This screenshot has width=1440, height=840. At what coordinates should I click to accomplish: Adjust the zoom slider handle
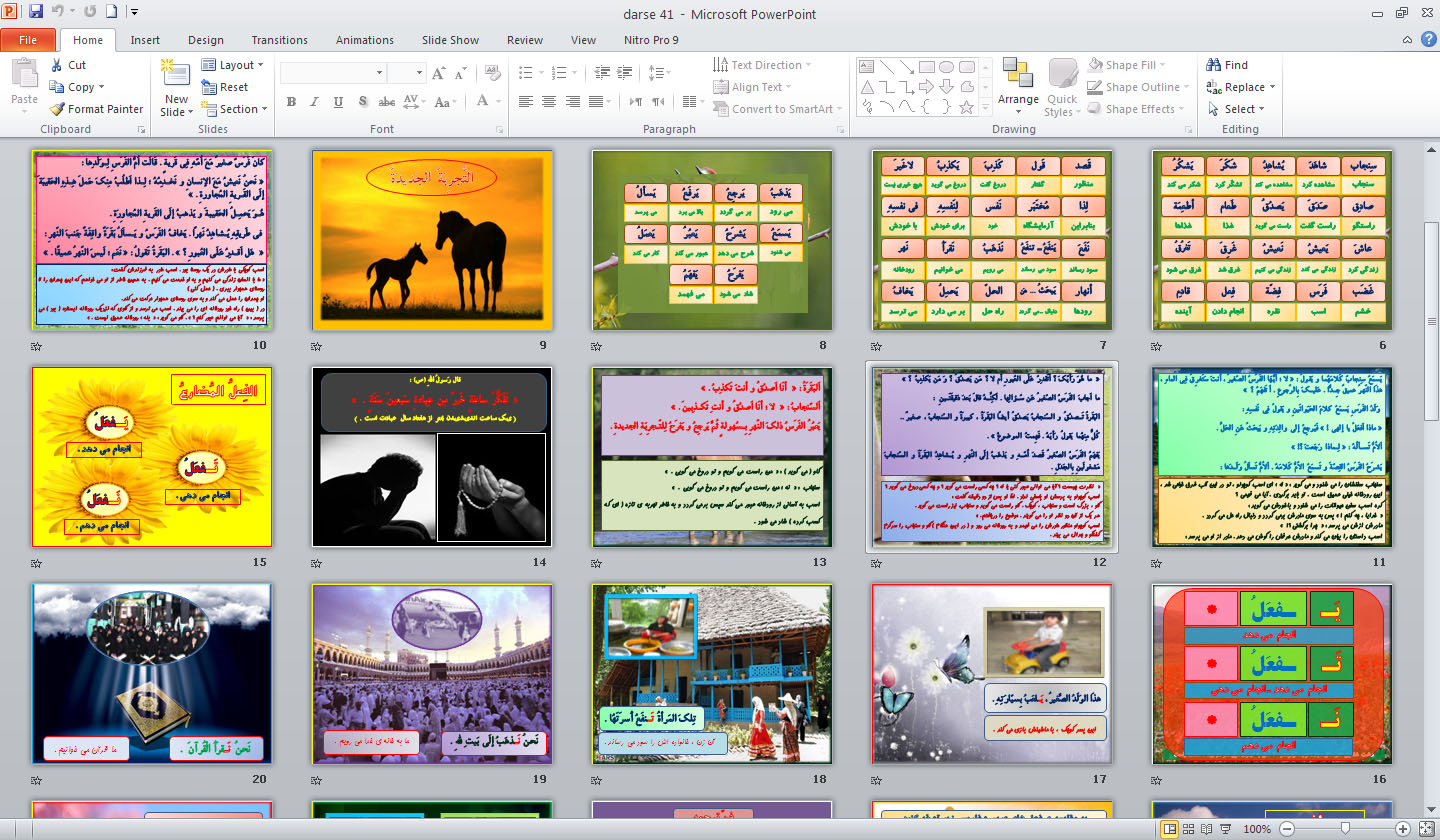coord(1344,829)
